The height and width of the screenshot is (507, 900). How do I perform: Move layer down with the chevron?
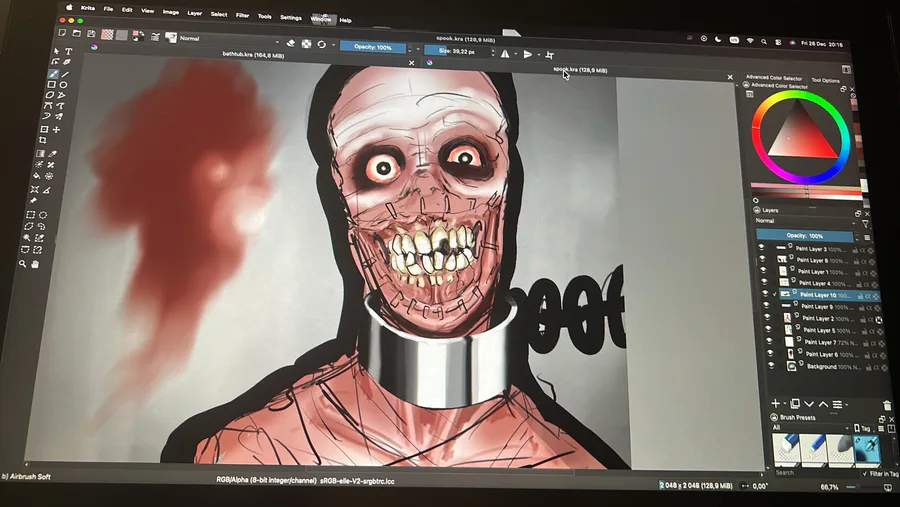(809, 404)
